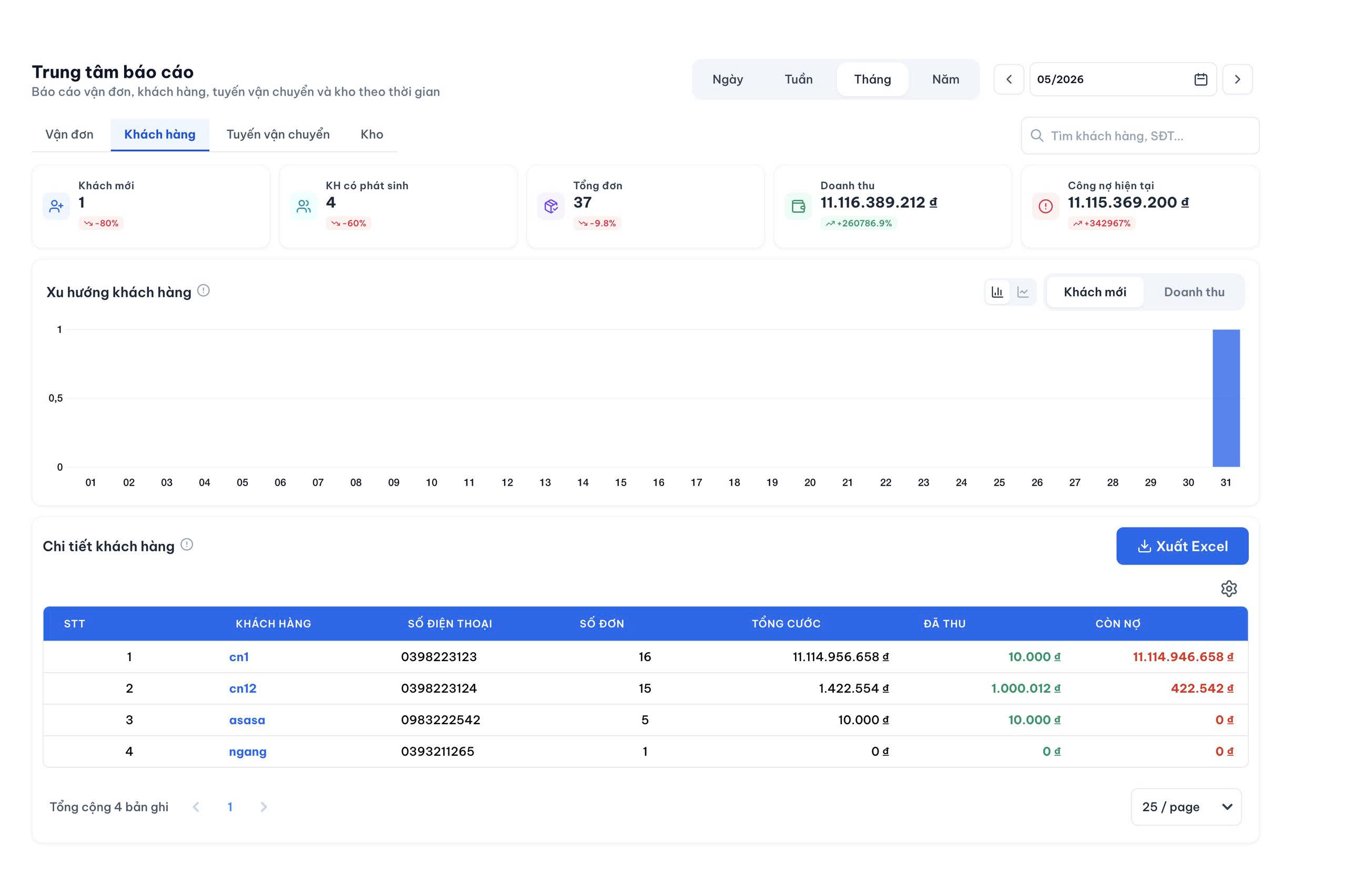Go to next page chevron in pagination

pyautogui.click(x=263, y=807)
